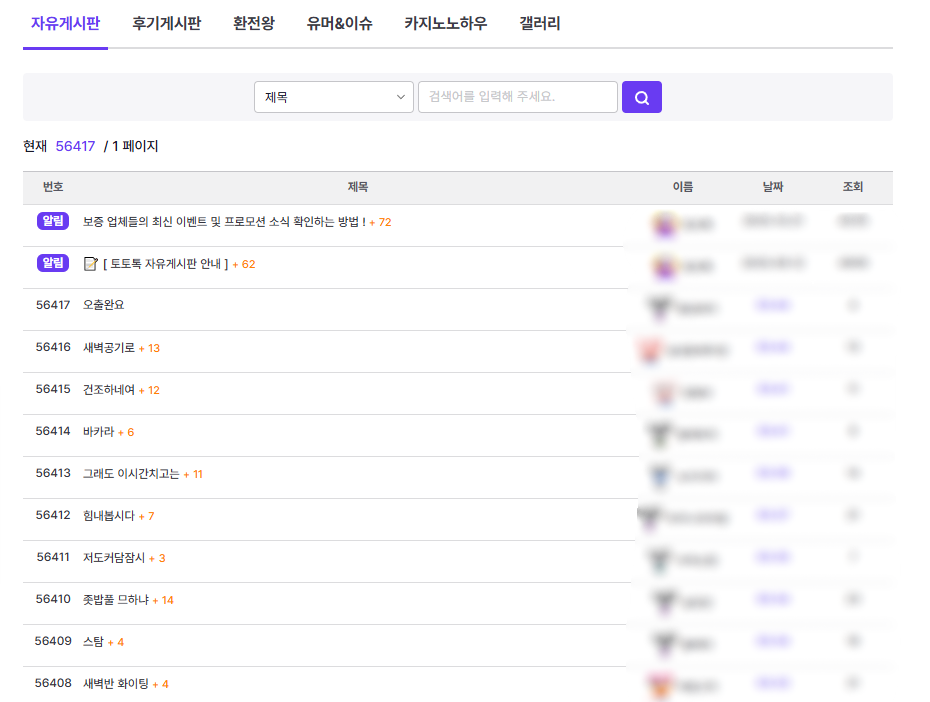
Task: Open the post titled 건조하네여
Action: point(108,390)
